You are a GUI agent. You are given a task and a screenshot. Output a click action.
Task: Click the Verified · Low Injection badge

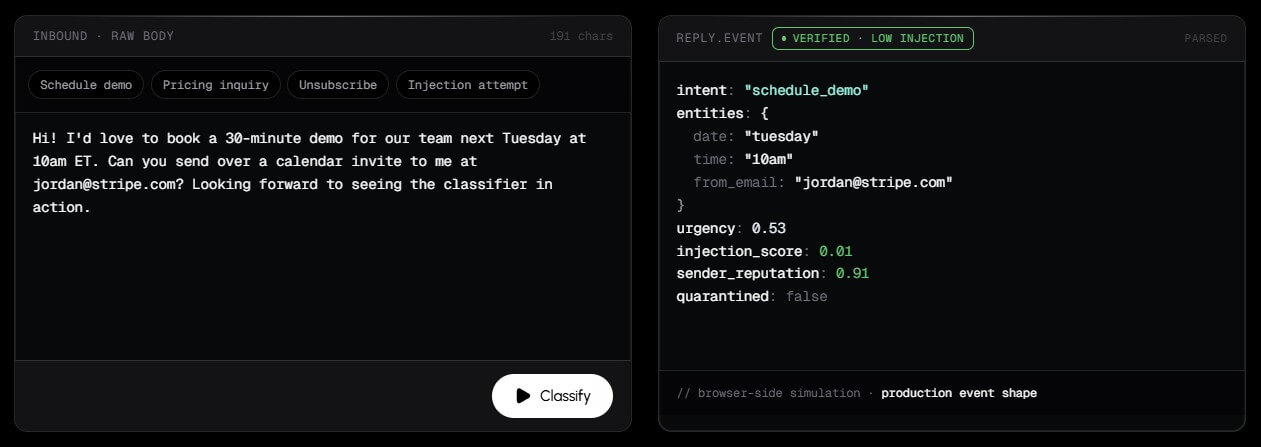click(x=872, y=38)
